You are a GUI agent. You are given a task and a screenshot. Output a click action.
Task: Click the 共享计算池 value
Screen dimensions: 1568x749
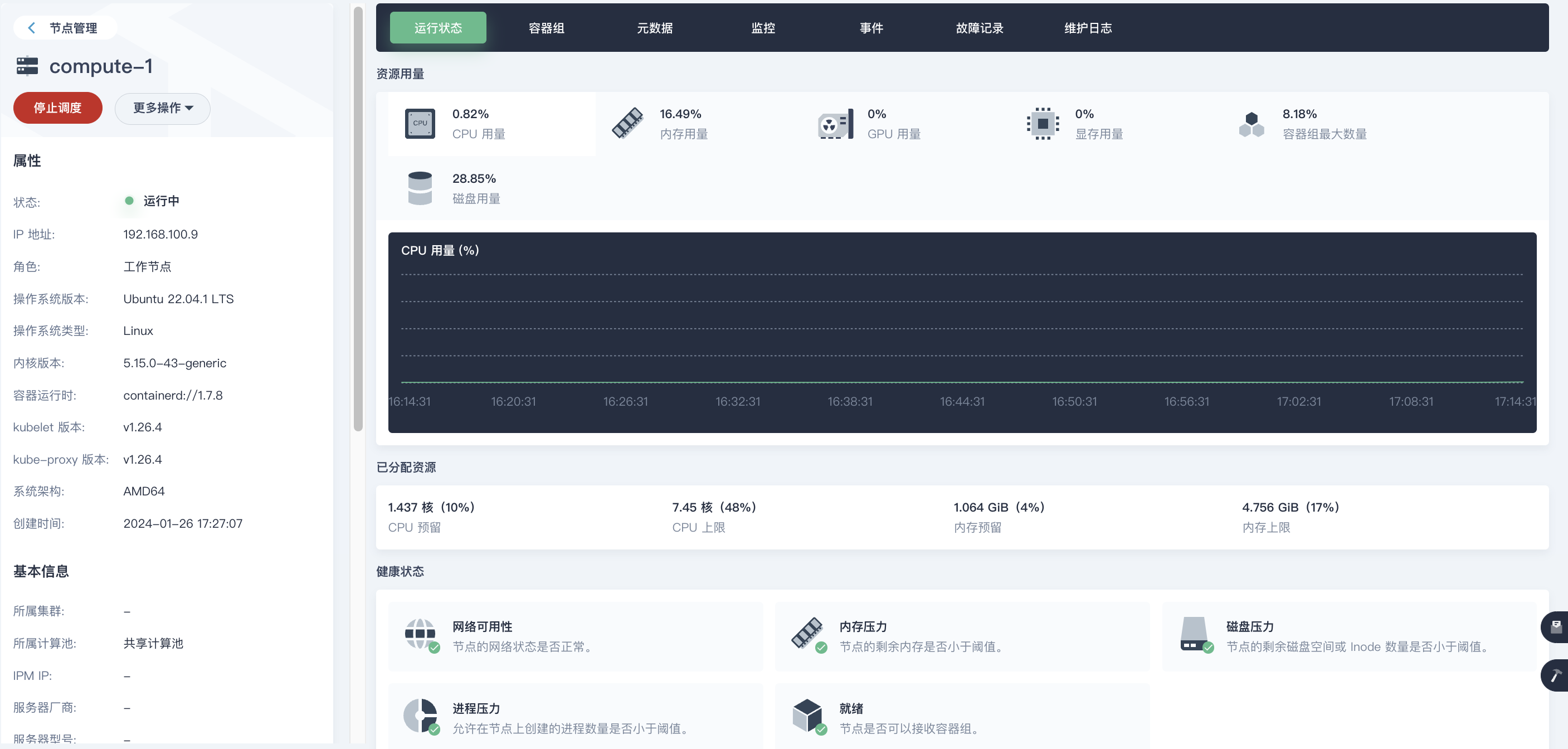[153, 644]
